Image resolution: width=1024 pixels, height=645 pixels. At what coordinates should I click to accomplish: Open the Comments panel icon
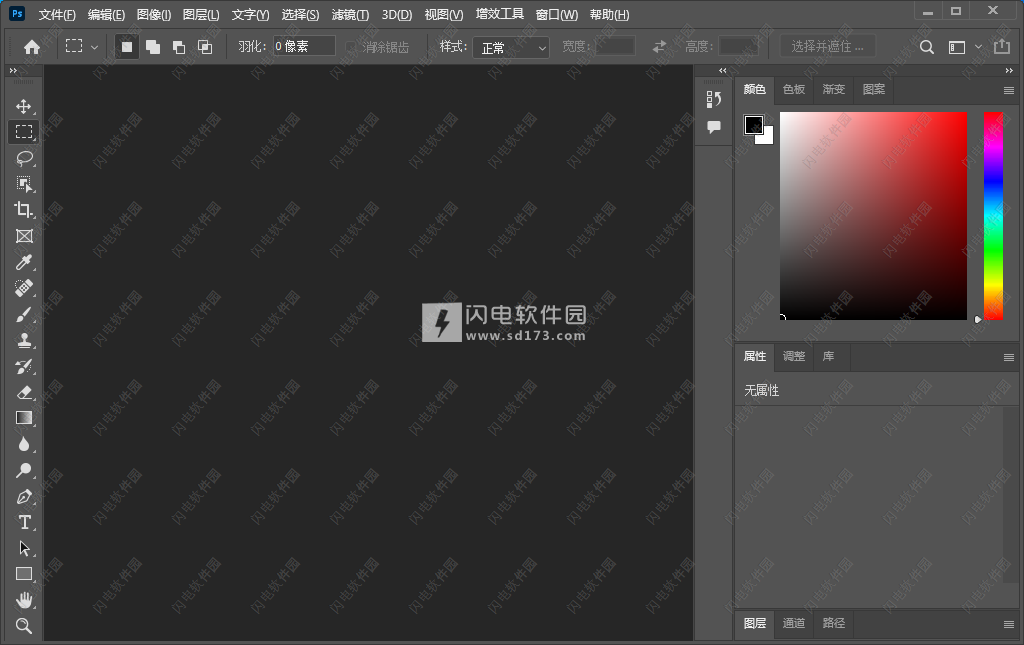(x=714, y=127)
